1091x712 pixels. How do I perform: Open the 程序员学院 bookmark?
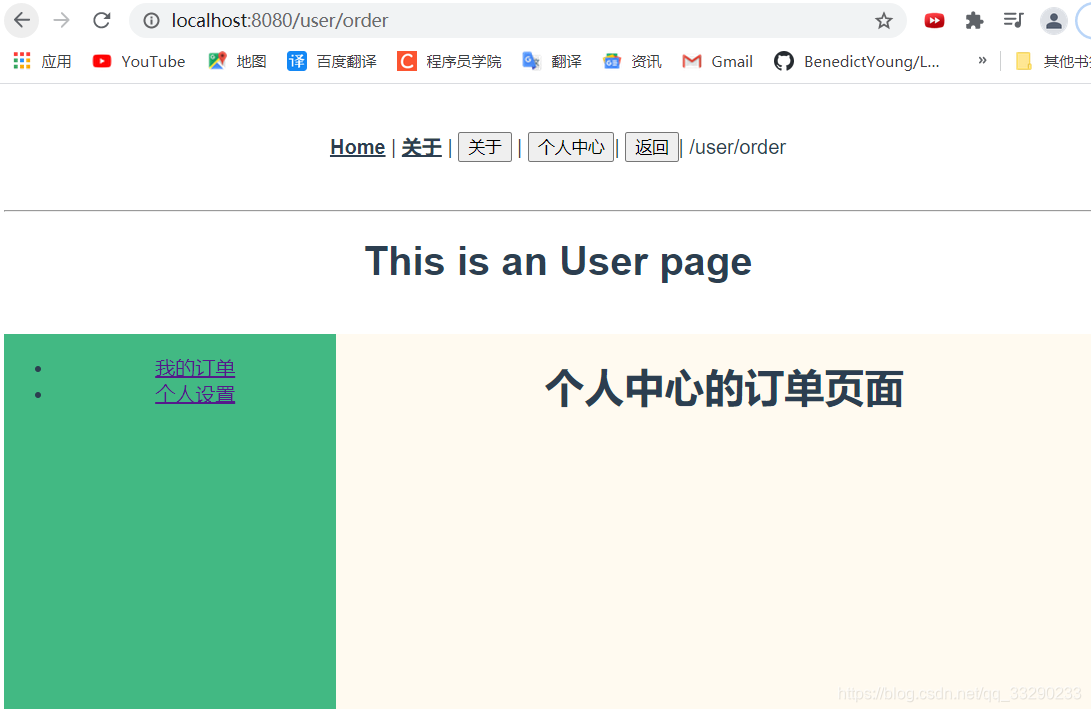(449, 61)
